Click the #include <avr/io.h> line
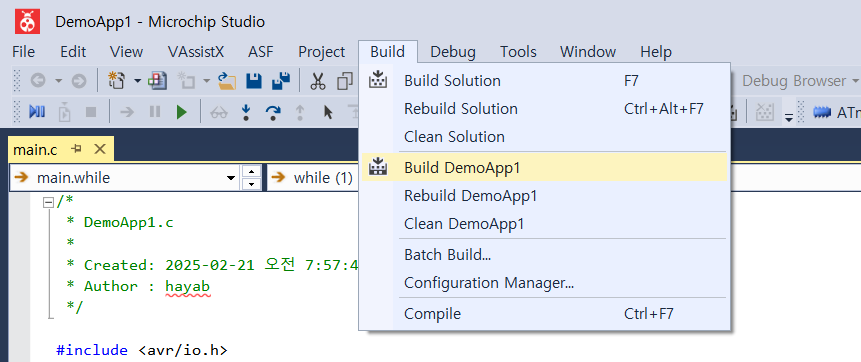The height and width of the screenshot is (362, 861). tap(142, 350)
